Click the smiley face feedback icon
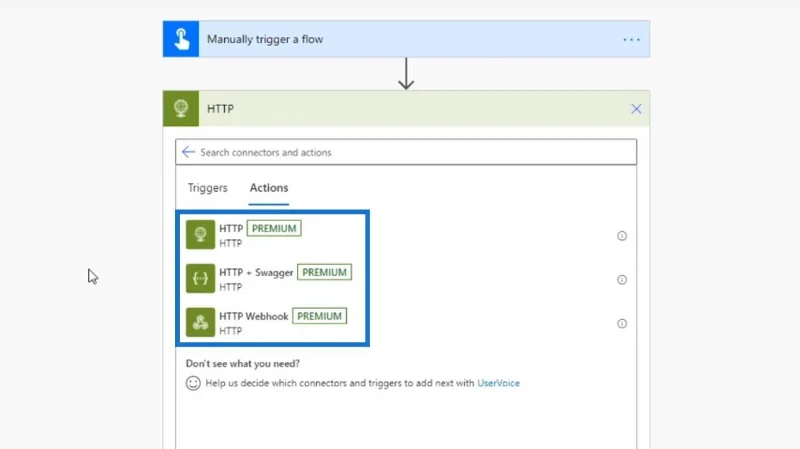The width and height of the screenshot is (800, 449). coord(193,383)
